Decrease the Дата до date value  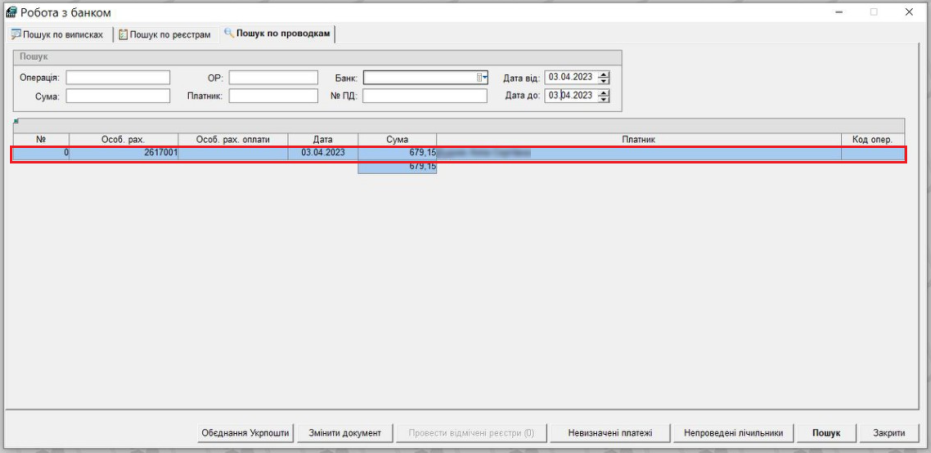603,99
